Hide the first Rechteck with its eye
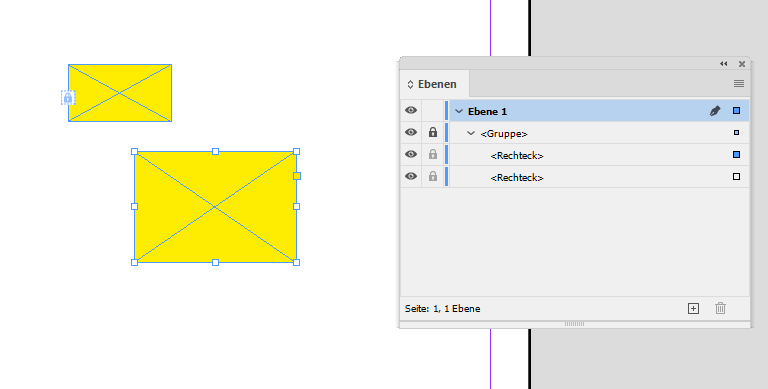768x389 pixels. click(411, 154)
